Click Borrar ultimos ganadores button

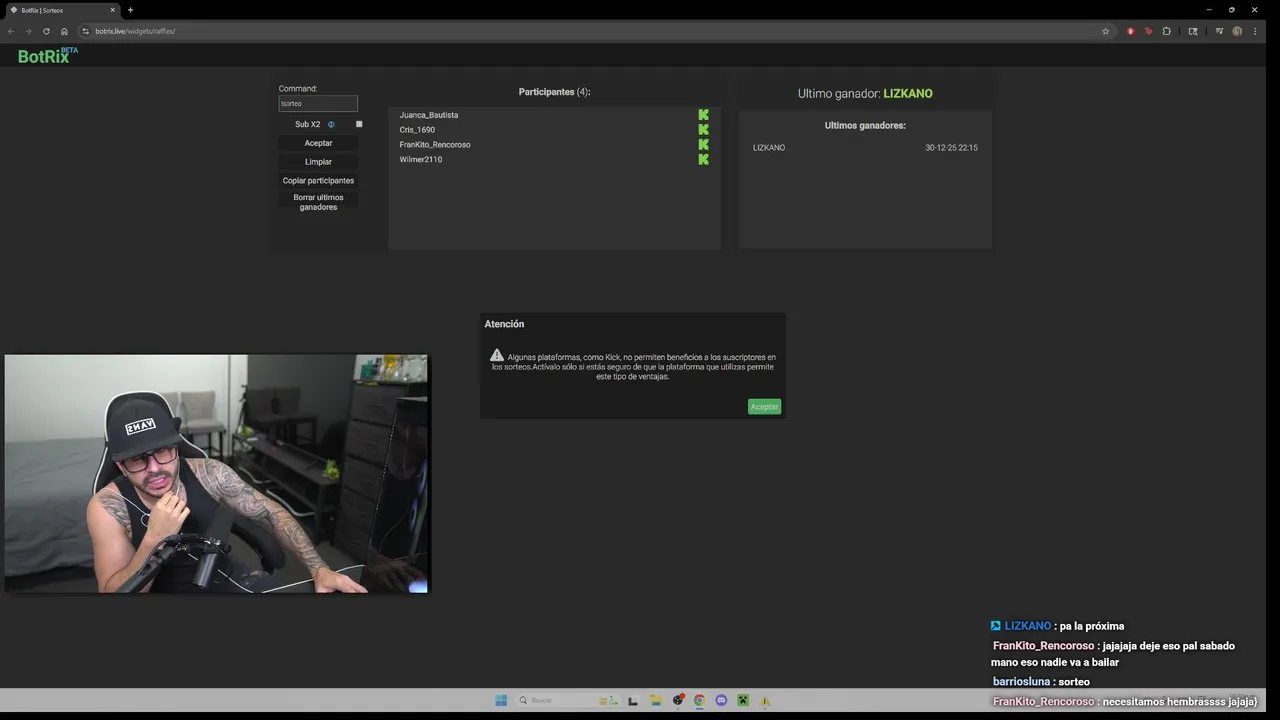pos(318,202)
